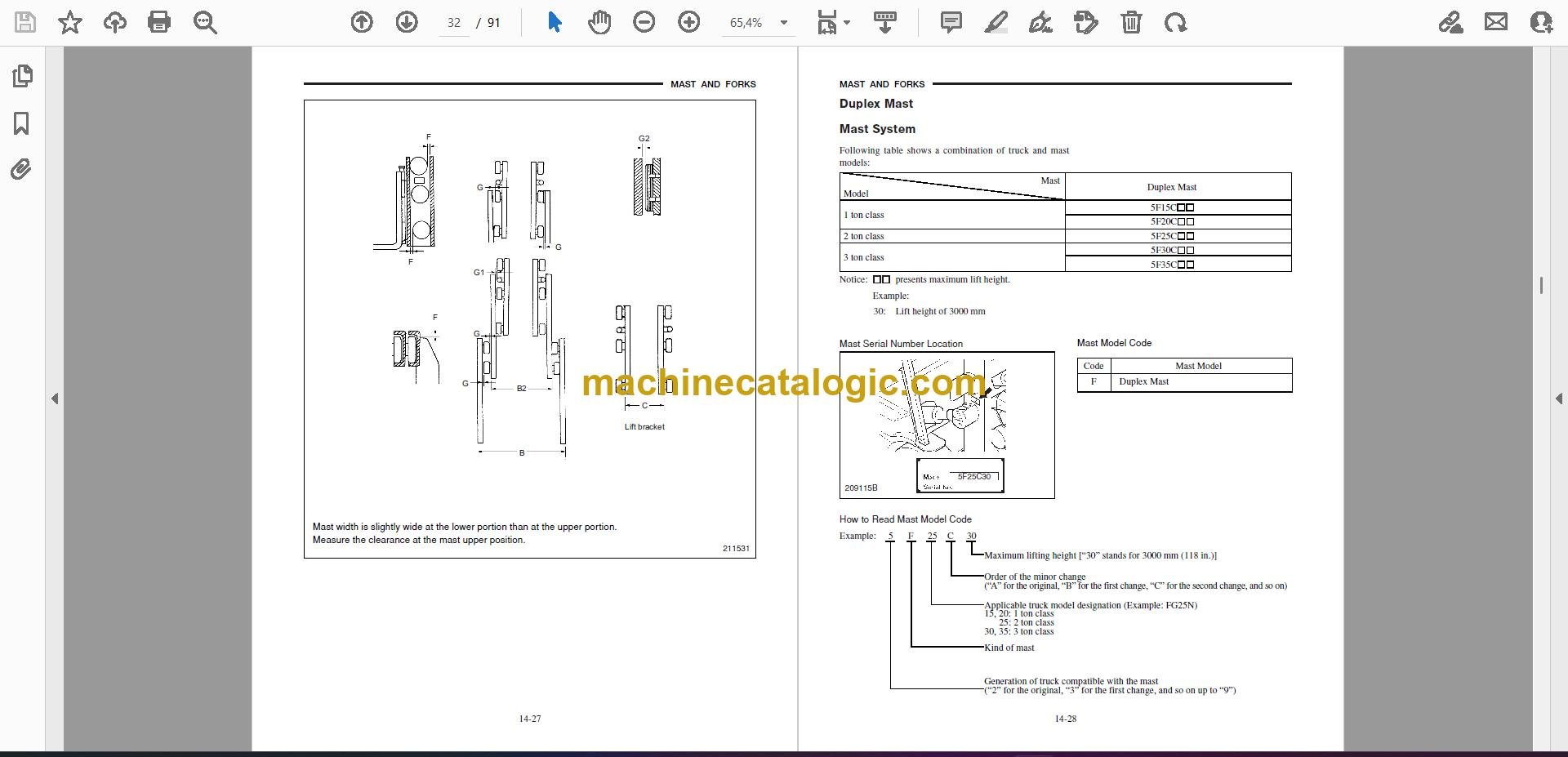Viewport: 1568px width, 757px height.
Task: Bookmark this document with the star icon
Action: [x=70, y=22]
